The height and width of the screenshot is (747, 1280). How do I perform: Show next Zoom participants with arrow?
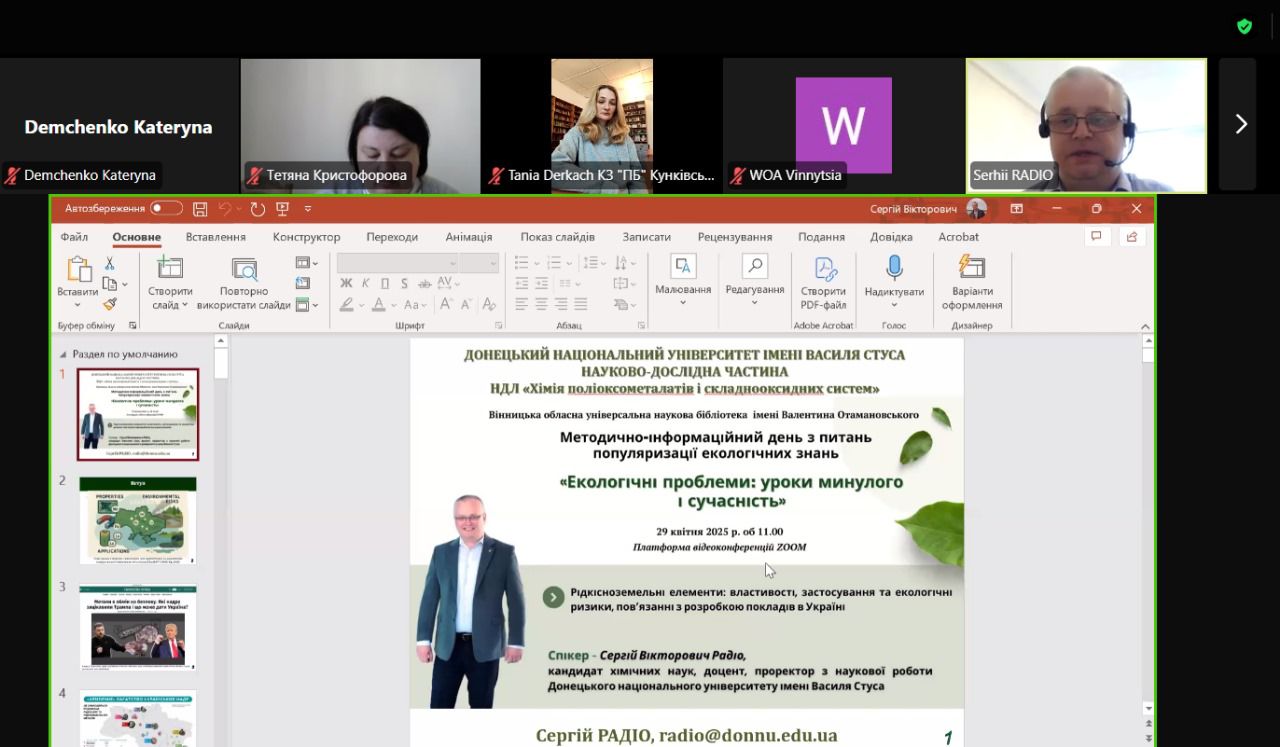1240,124
